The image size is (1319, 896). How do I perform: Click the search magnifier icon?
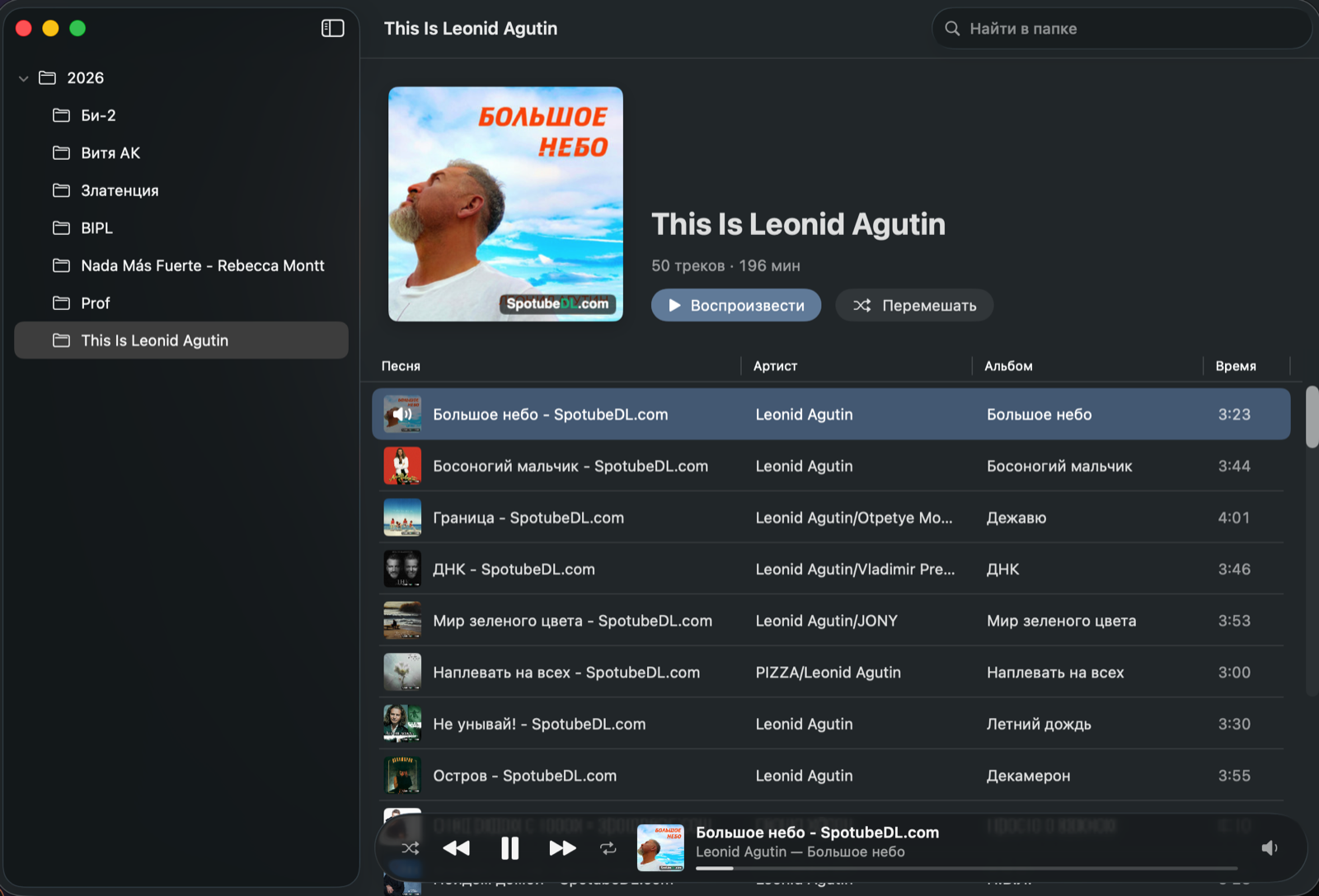(x=952, y=29)
